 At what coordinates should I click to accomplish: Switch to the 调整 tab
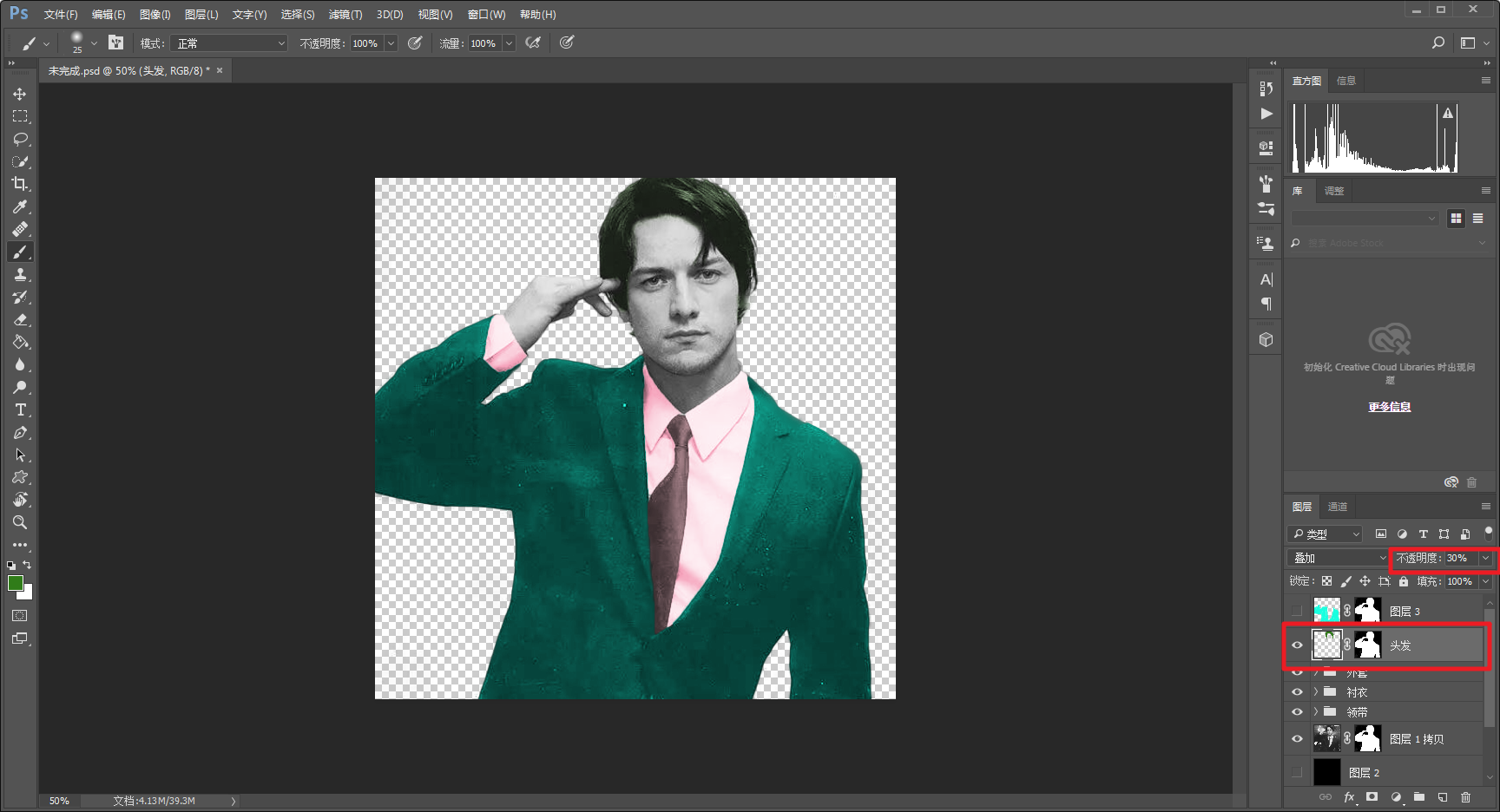coord(1334,191)
